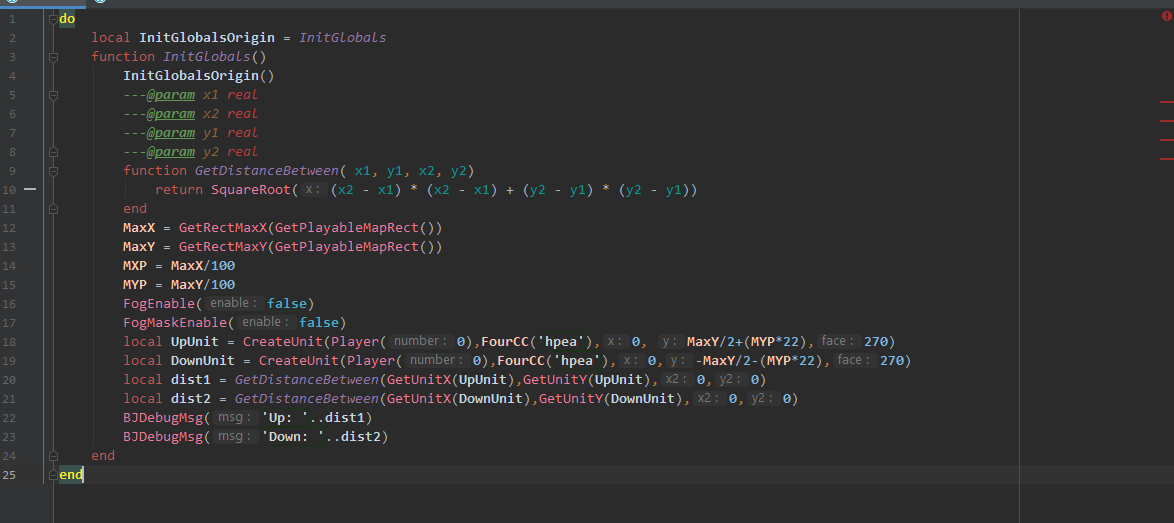The height and width of the screenshot is (523, 1174).
Task: Click the 'SquareRoot' function call
Action: click(x=251, y=190)
